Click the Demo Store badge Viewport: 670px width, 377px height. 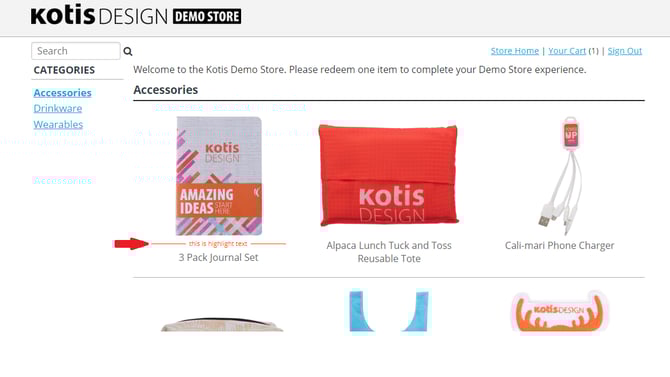(207, 17)
